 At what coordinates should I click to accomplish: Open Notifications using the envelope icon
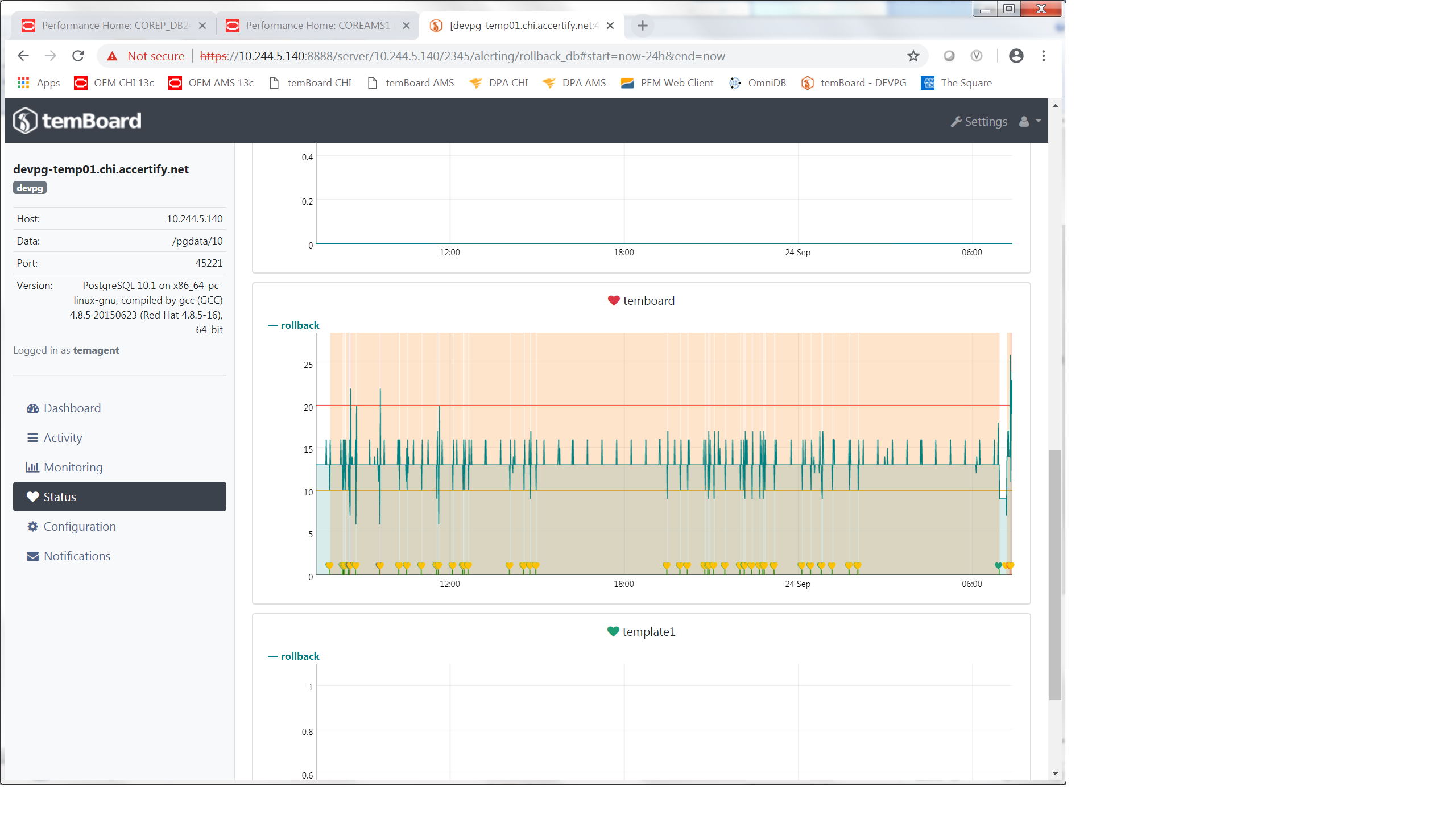click(x=33, y=556)
